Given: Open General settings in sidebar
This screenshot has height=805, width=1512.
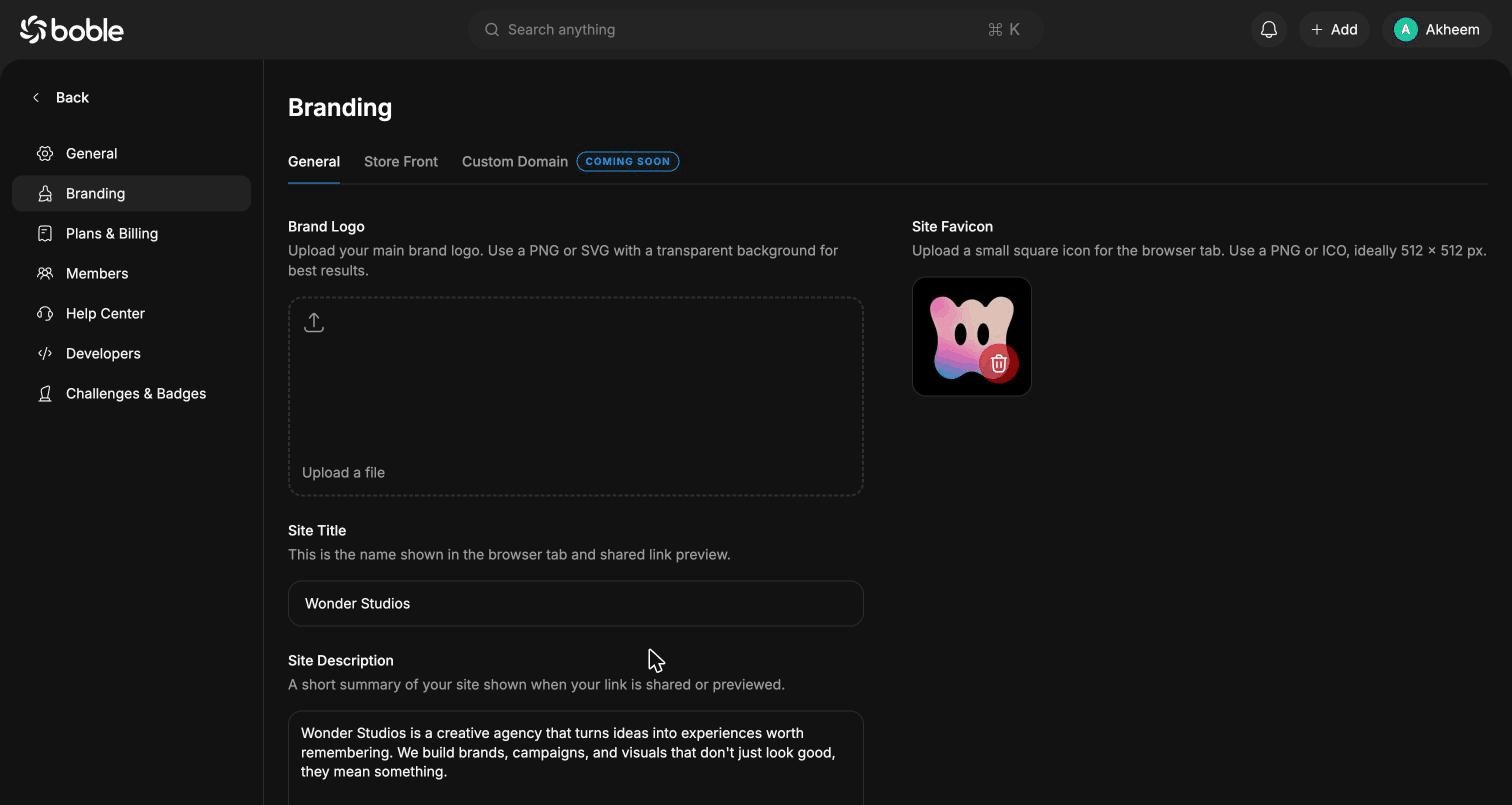Looking at the screenshot, I should (131, 153).
